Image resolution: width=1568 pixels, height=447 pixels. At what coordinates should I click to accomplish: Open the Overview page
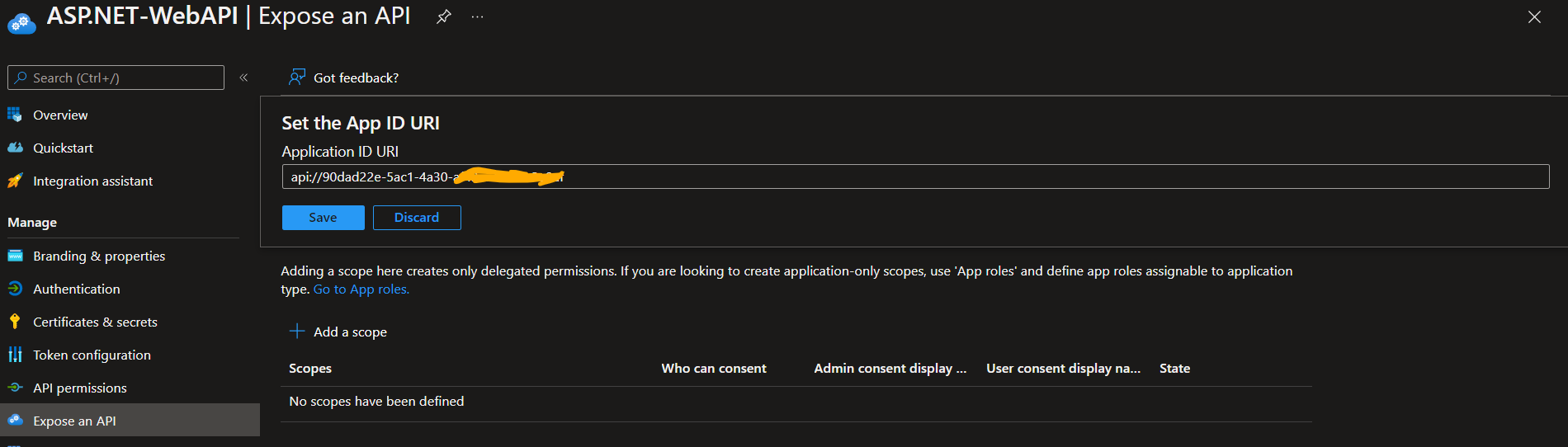click(60, 115)
